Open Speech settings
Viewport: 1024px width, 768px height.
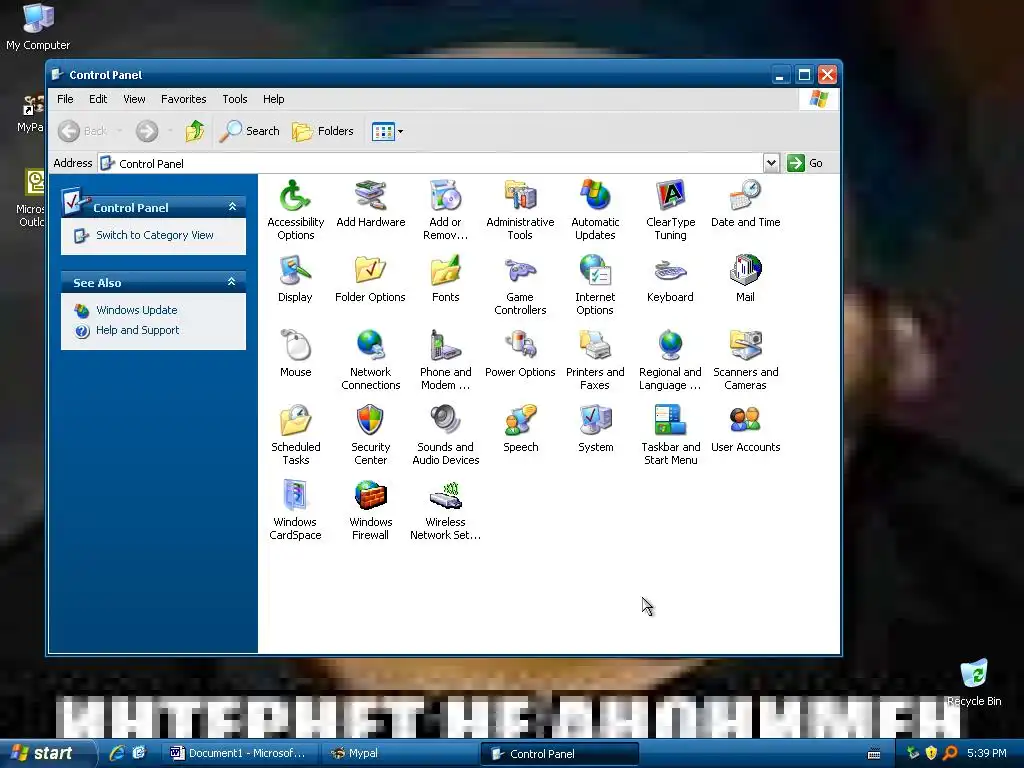(x=520, y=428)
